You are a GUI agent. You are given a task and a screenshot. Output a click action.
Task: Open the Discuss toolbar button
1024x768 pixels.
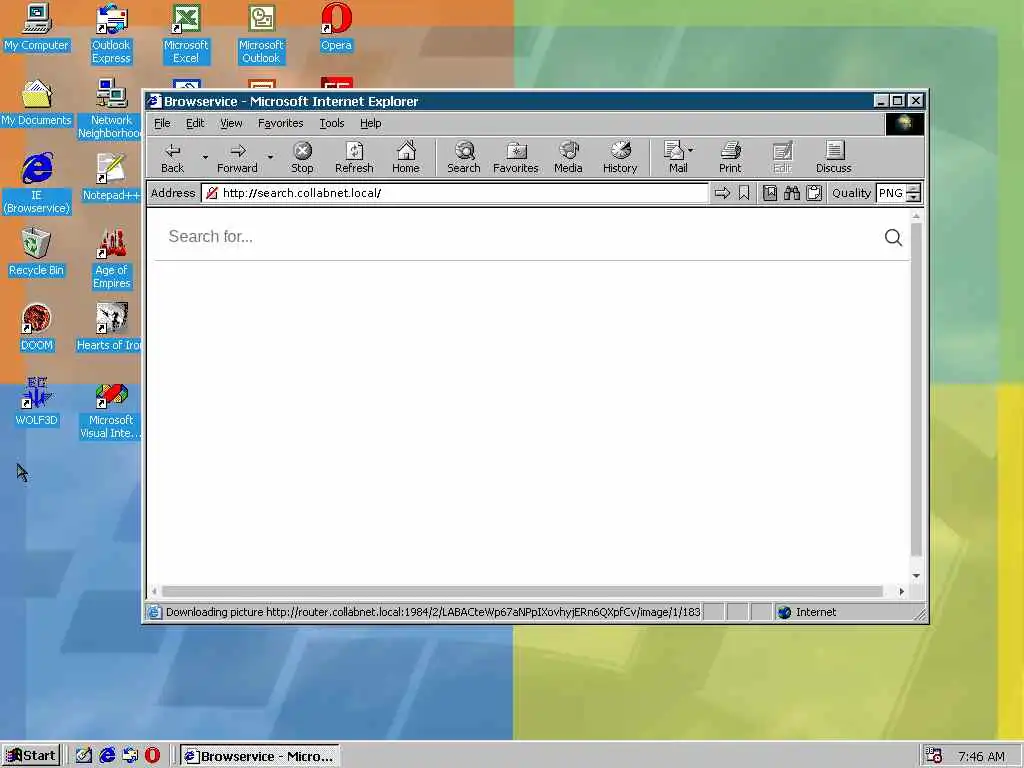point(833,157)
